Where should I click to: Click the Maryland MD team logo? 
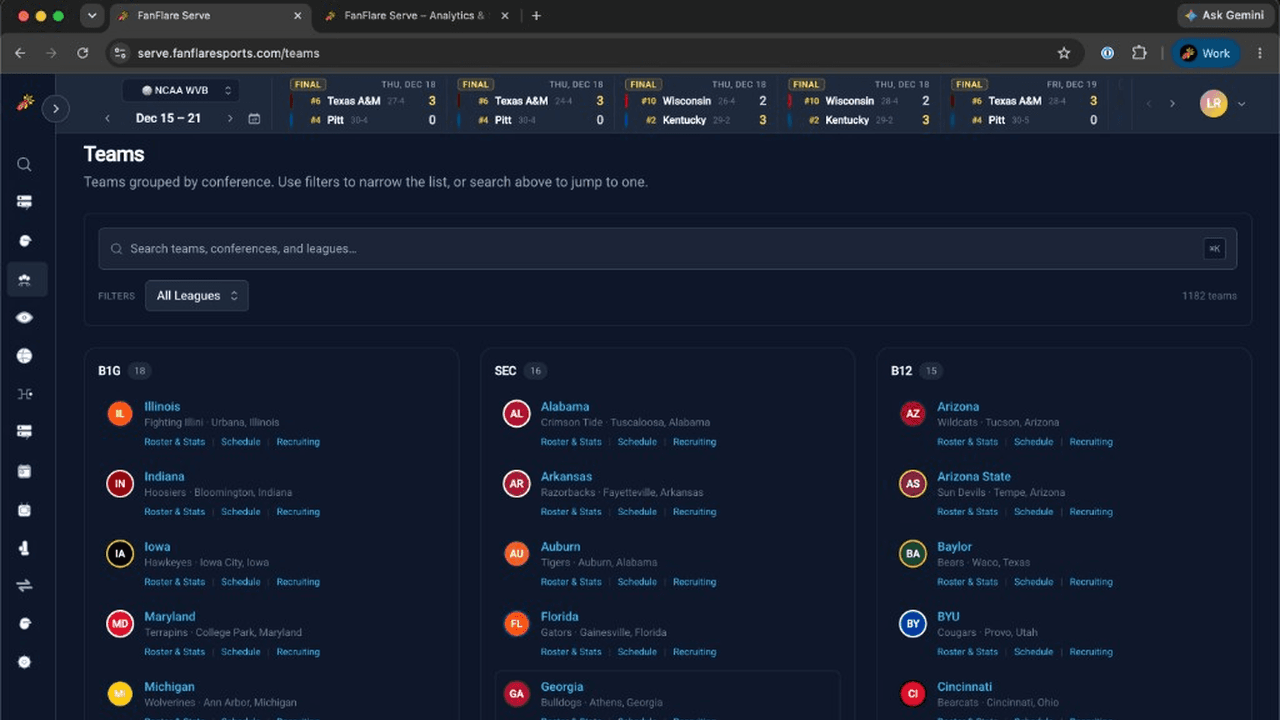(120, 624)
